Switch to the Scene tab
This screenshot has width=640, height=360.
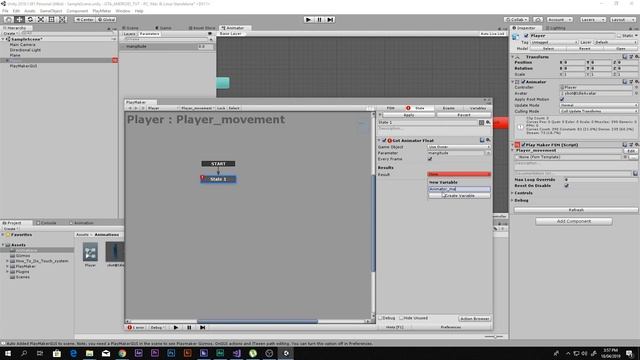131,28
